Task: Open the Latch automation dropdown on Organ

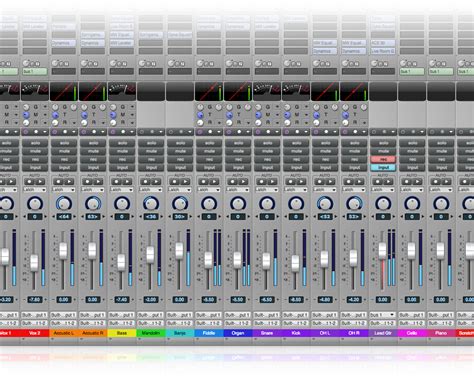Action: click(x=238, y=190)
